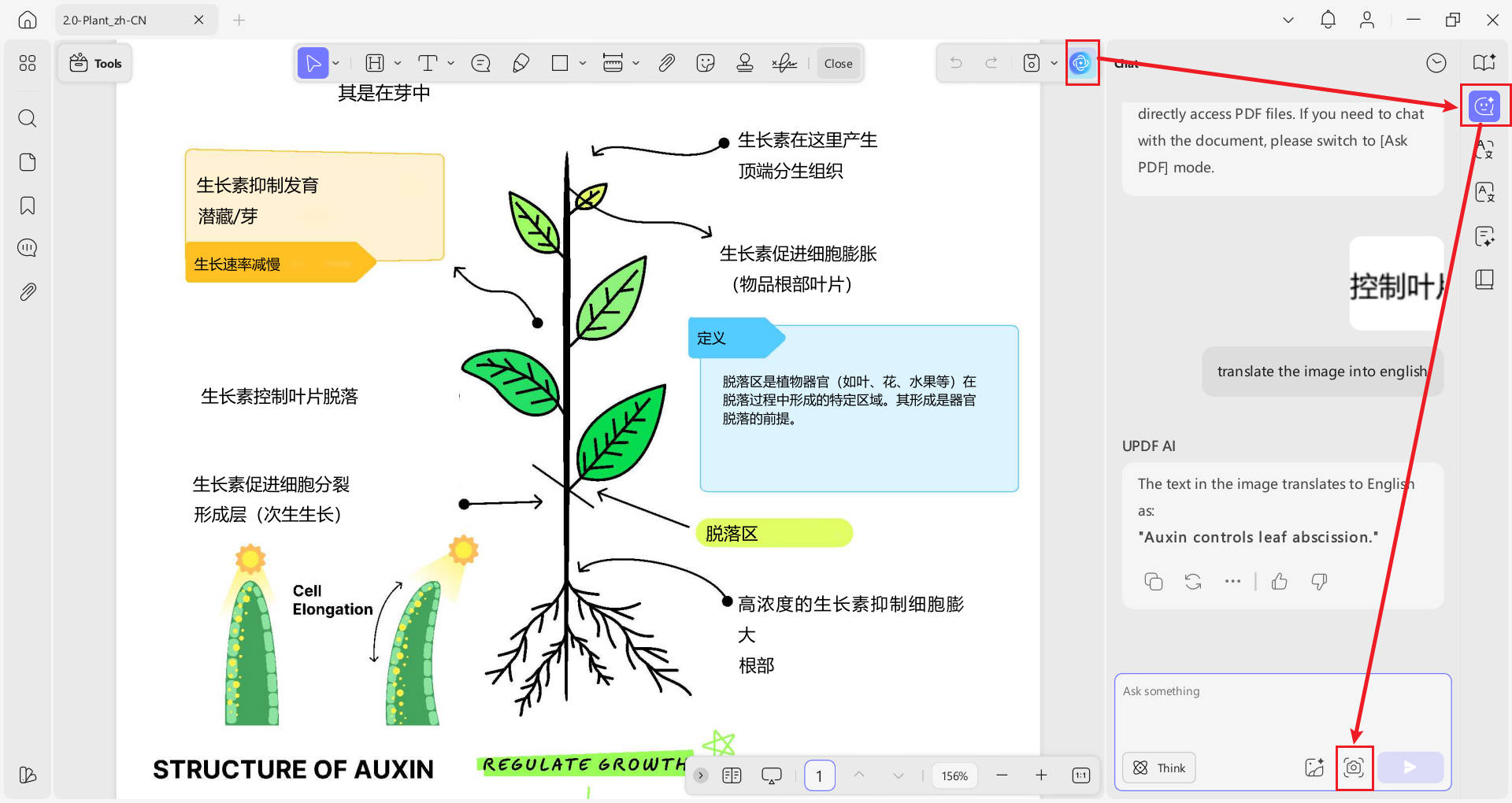The image size is (1512, 803).
Task: Select the pointer selection tool
Action: 313,63
